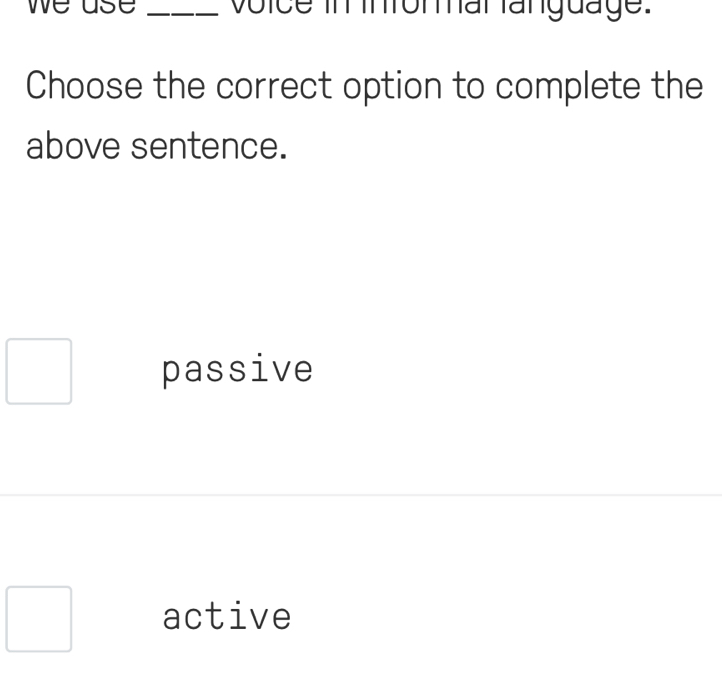Click the word 'above' in the instructions
Viewport: 722px width, 690px height.
(x=73, y=146)
